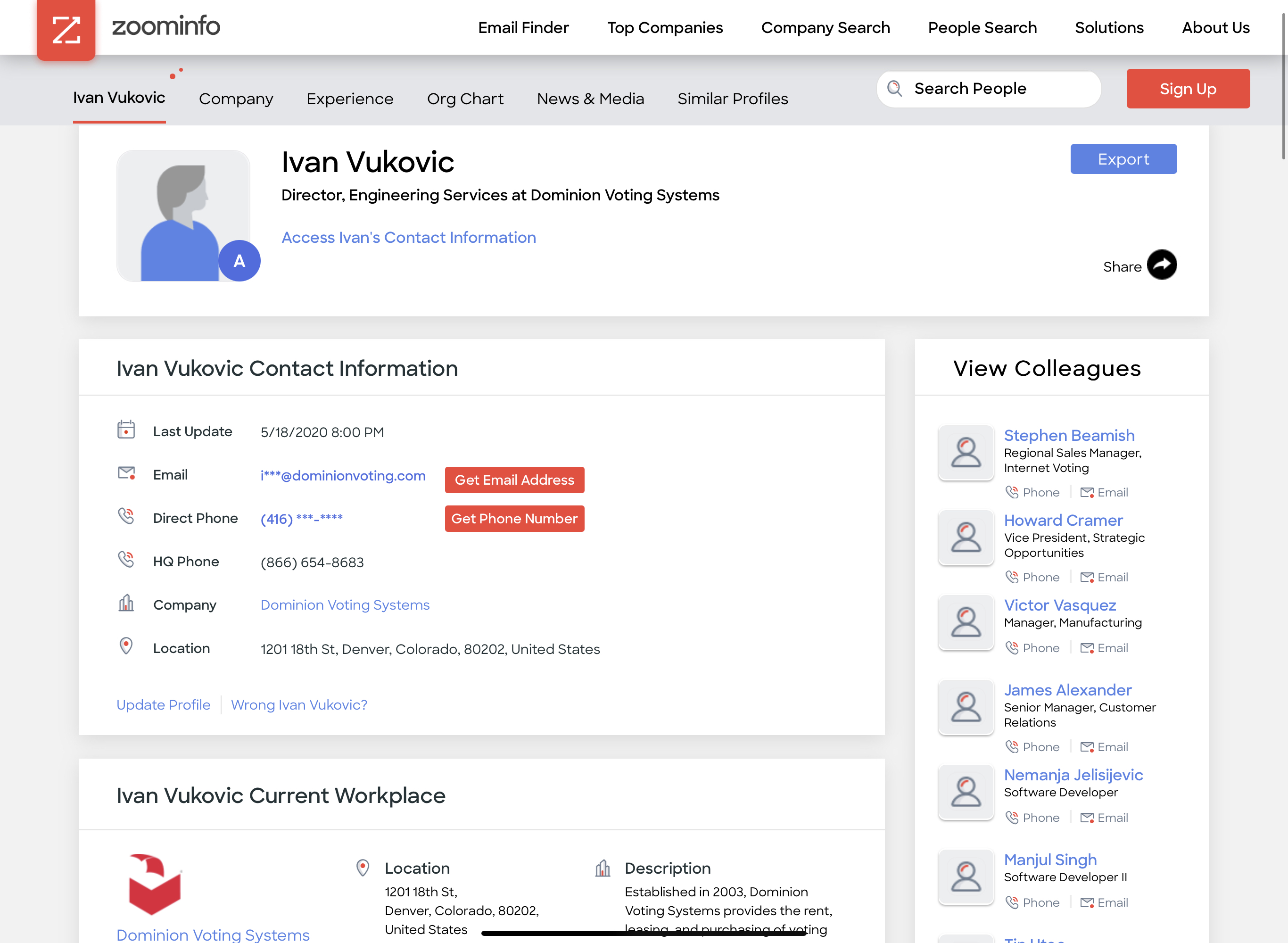Open Company Search in top navigation
Image resolution: width=1288 pixels, height=943 pixels.
(x=825, y=27)
